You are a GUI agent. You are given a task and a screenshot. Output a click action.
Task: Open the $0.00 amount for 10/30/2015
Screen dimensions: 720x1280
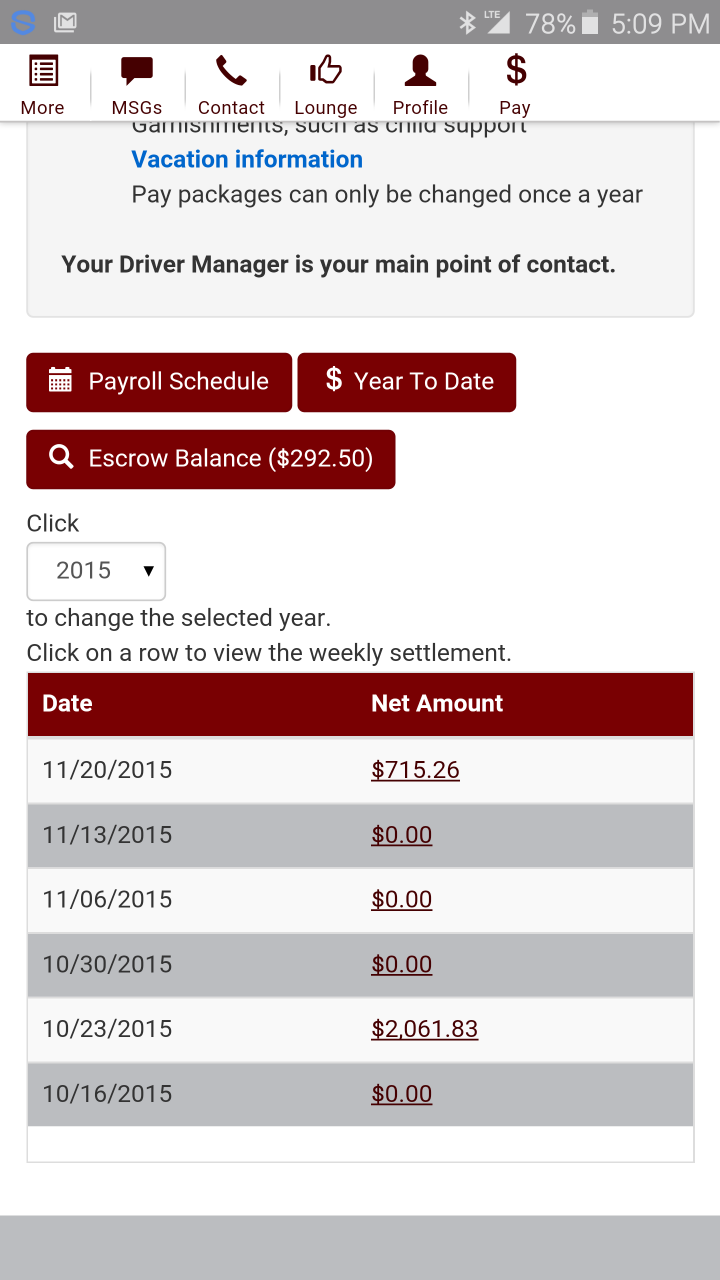pos(401,965)
